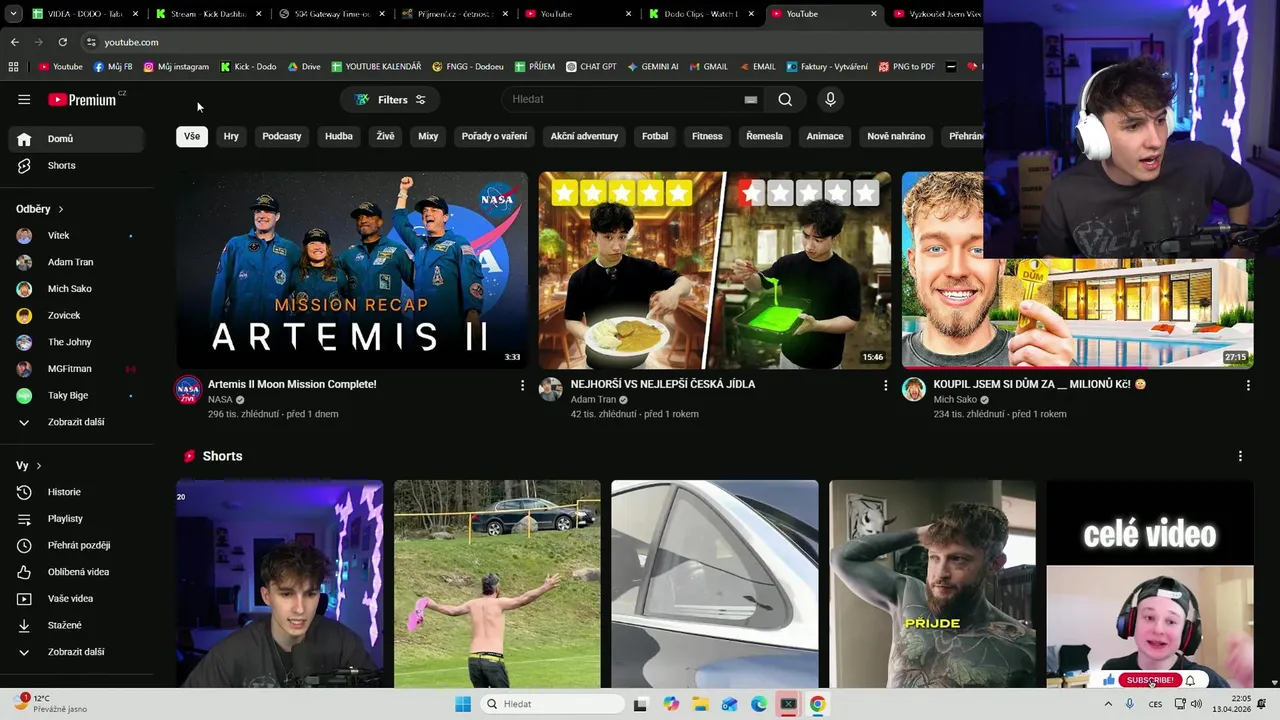Viewport: 1280px width, 720px height.
Task: Open the Domů home page
Action: pos(76,139)
